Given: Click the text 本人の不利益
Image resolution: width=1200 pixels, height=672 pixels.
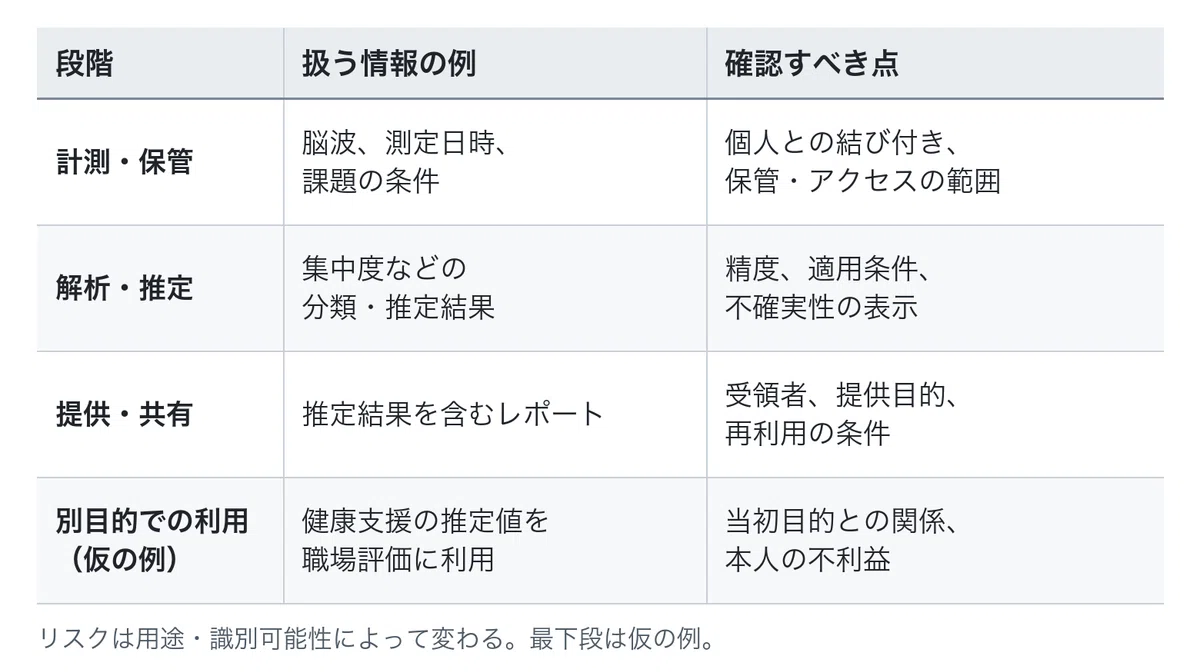Looking at the screenshot, I should click(x=807, y=559).
